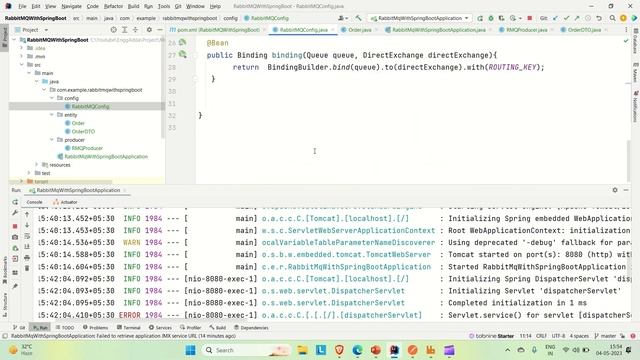The image size is (640, 360).
Task: Click the Git Rollback undo icon
Action: (599, 18)
